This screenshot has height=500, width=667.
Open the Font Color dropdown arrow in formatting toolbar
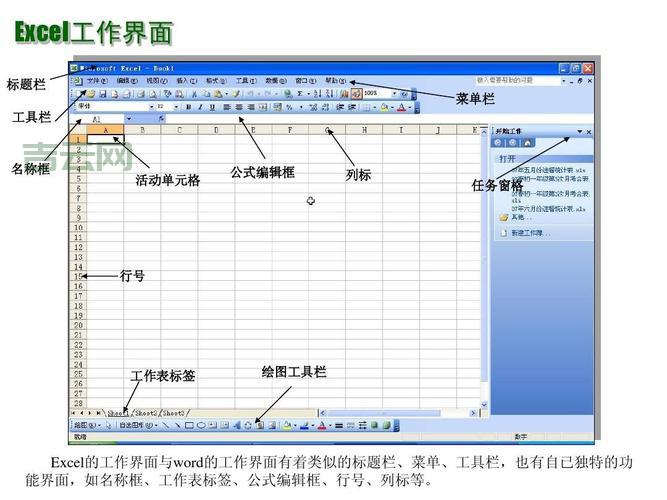410,107
